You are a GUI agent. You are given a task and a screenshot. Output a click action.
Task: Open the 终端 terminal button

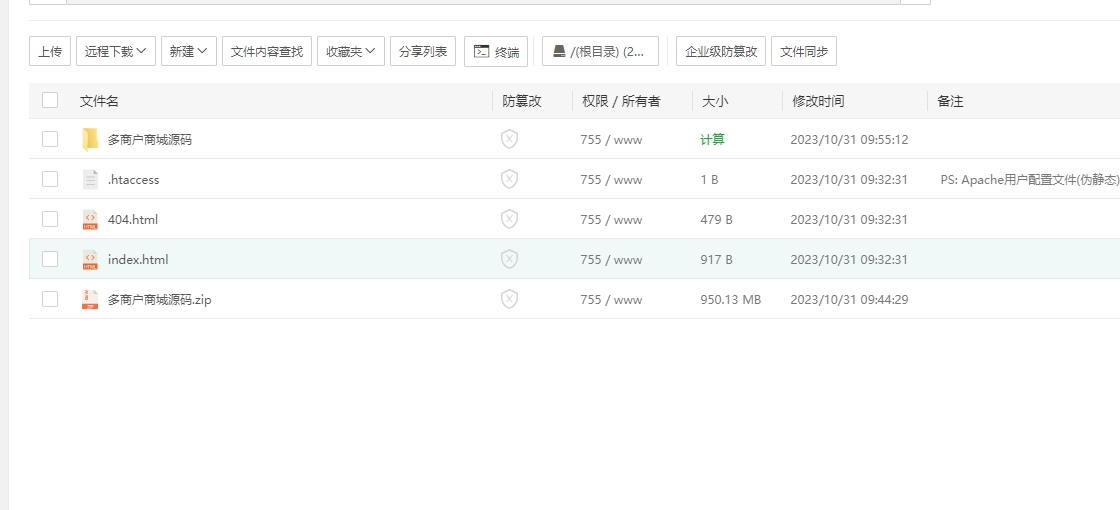pyautogui.click(x=496, y=51)
